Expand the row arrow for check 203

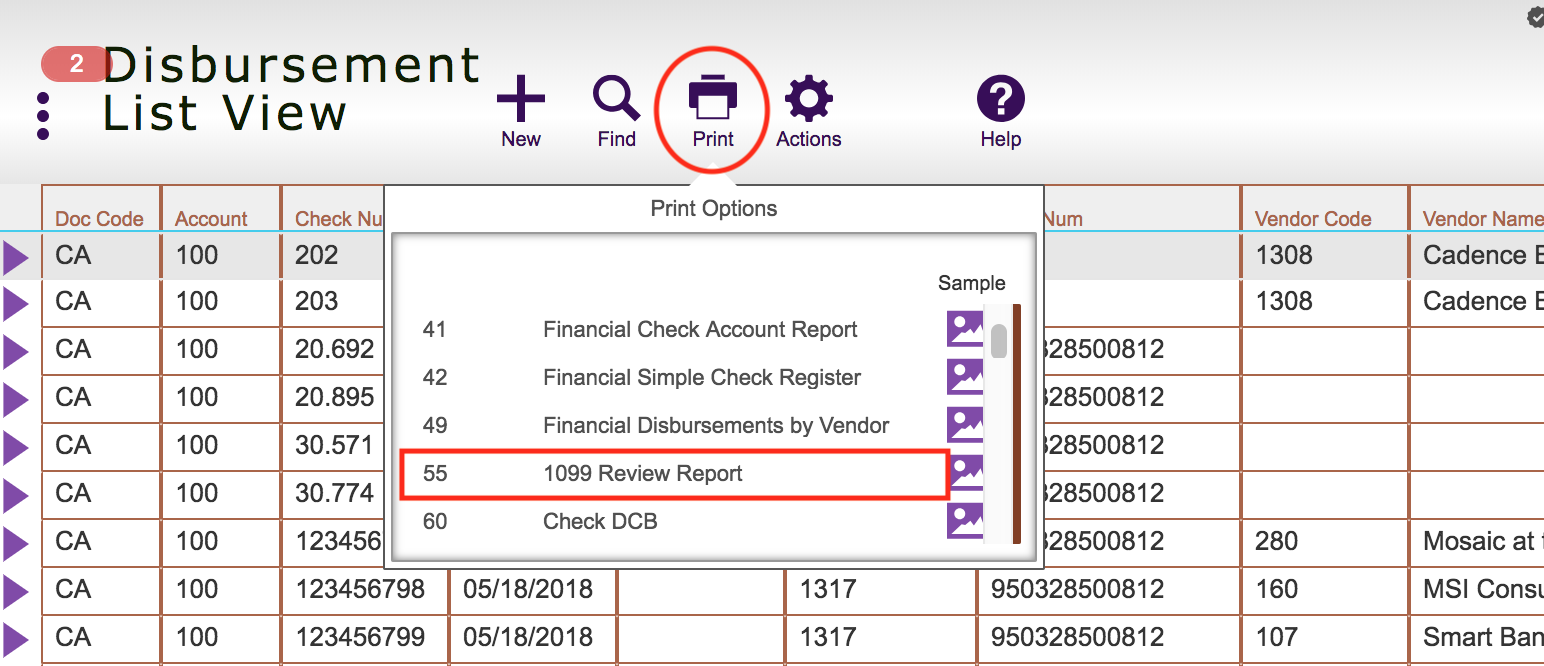[17, 303]
